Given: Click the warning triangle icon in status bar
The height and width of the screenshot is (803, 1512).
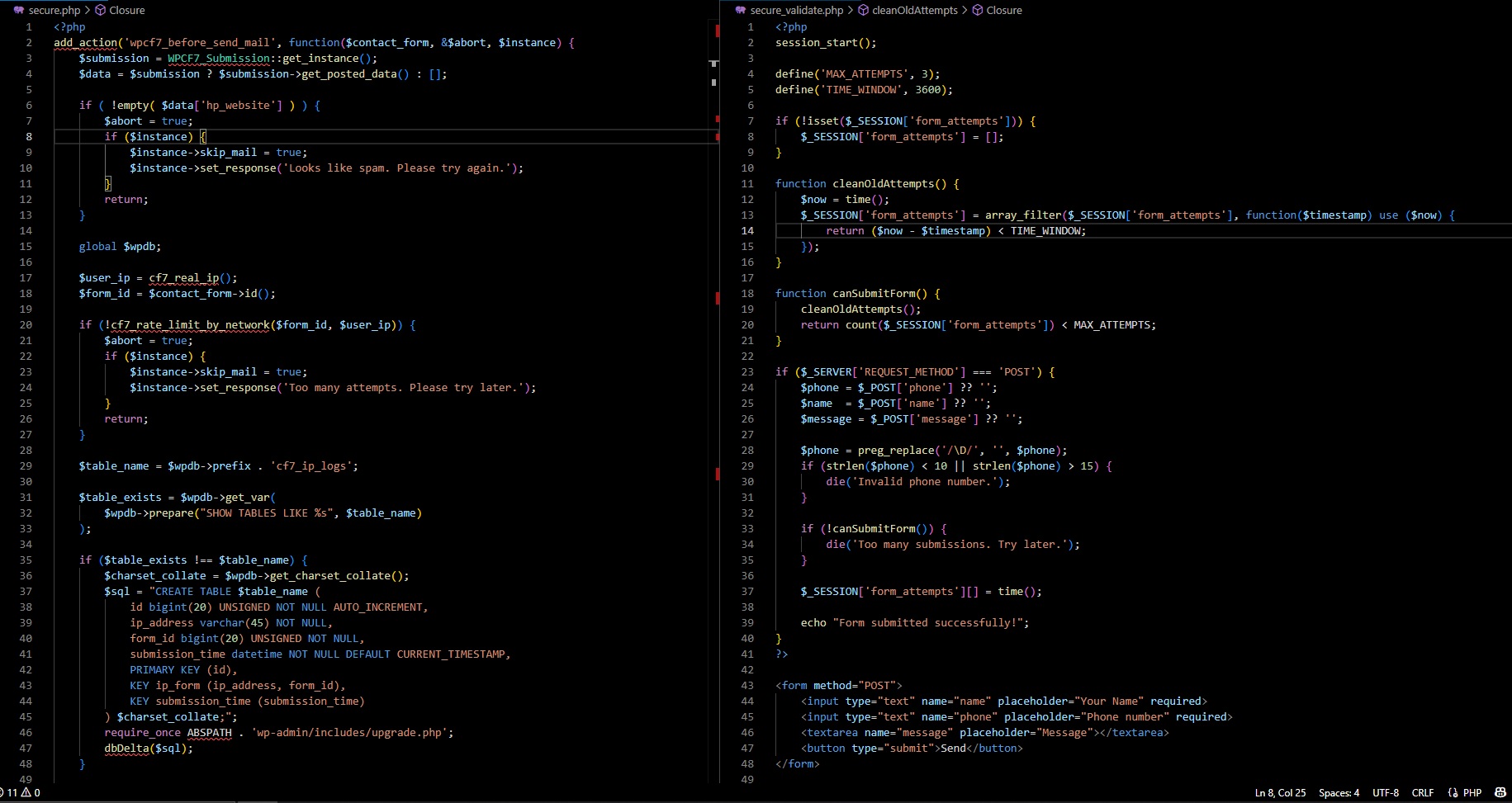Looking at the screenshot, I should (x=26, y=792).
